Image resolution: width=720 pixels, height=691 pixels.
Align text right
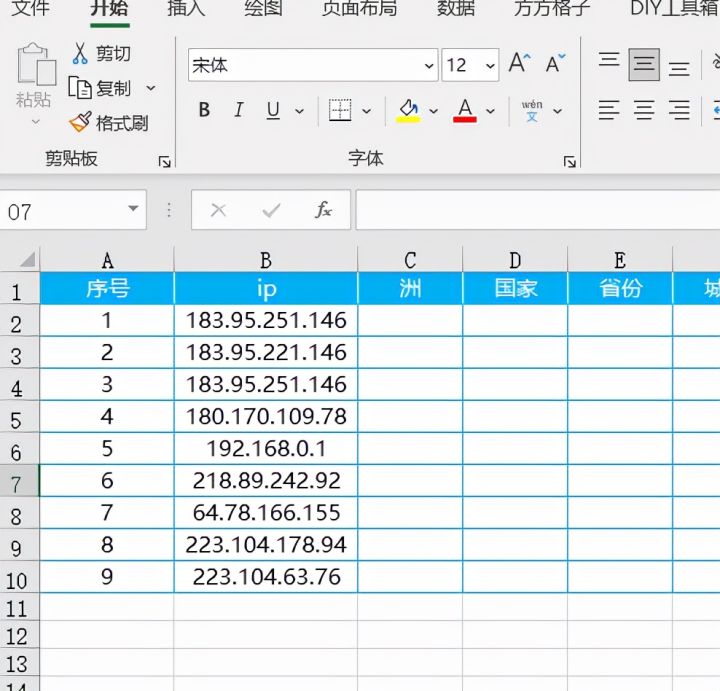pyautogui.click(x=679, y=110)
